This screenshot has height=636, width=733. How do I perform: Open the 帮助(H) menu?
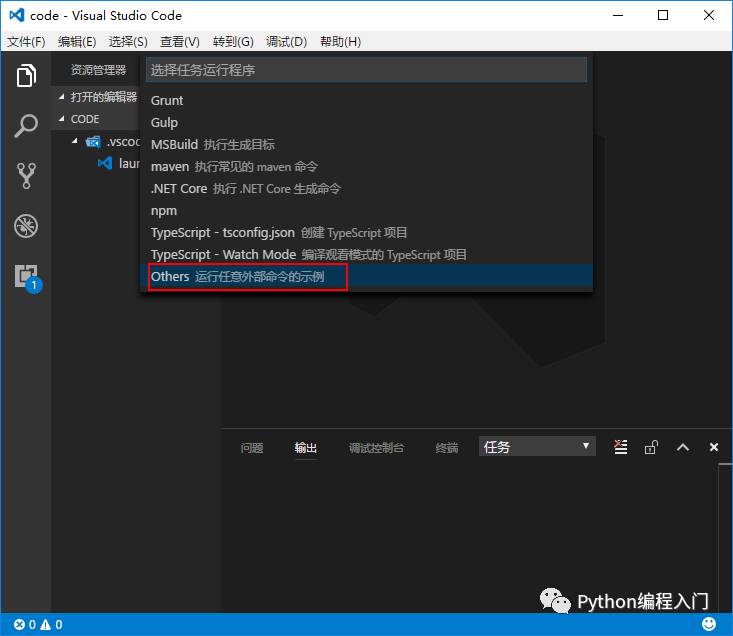[340, 42]
